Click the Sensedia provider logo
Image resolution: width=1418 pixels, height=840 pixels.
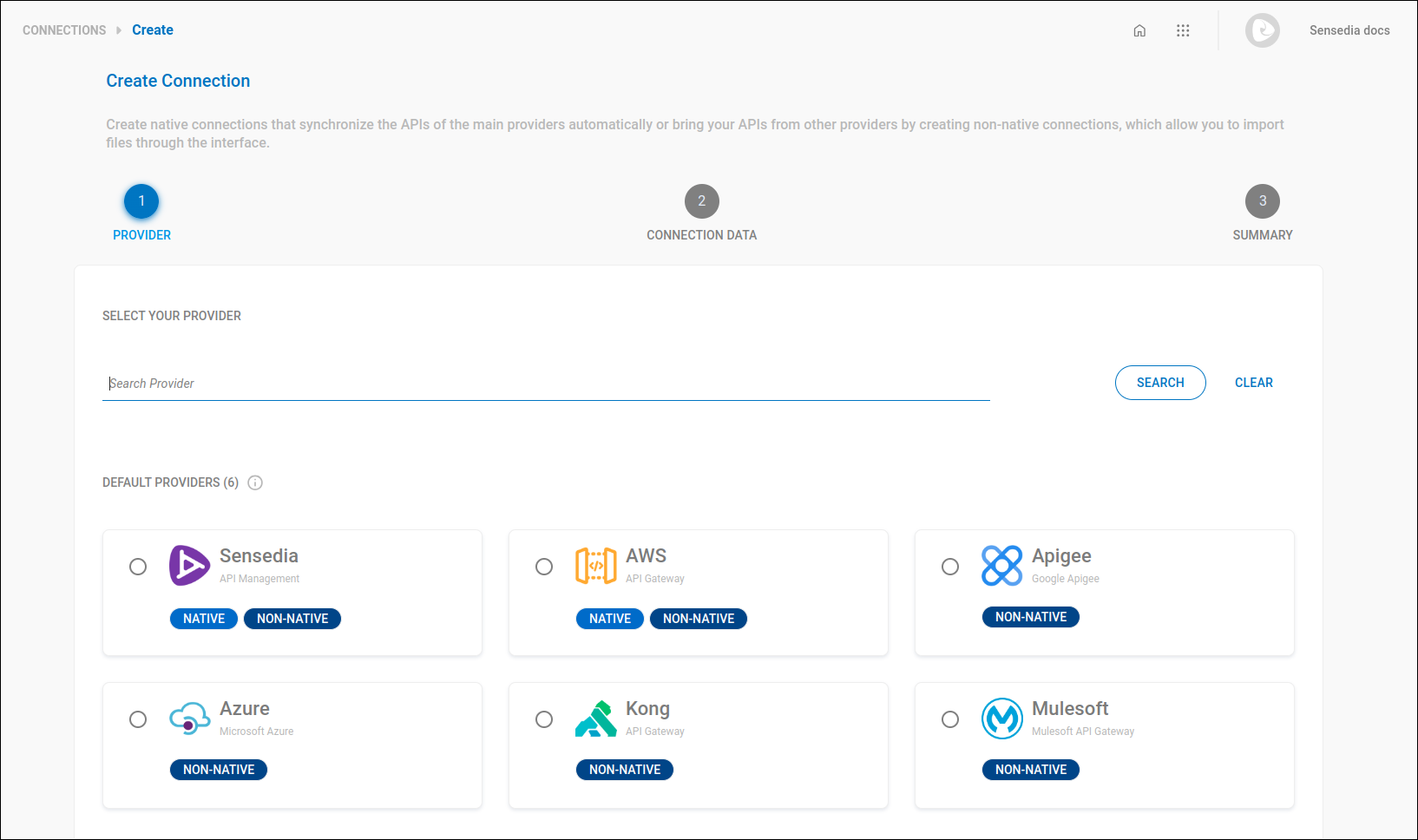(189, 566)
